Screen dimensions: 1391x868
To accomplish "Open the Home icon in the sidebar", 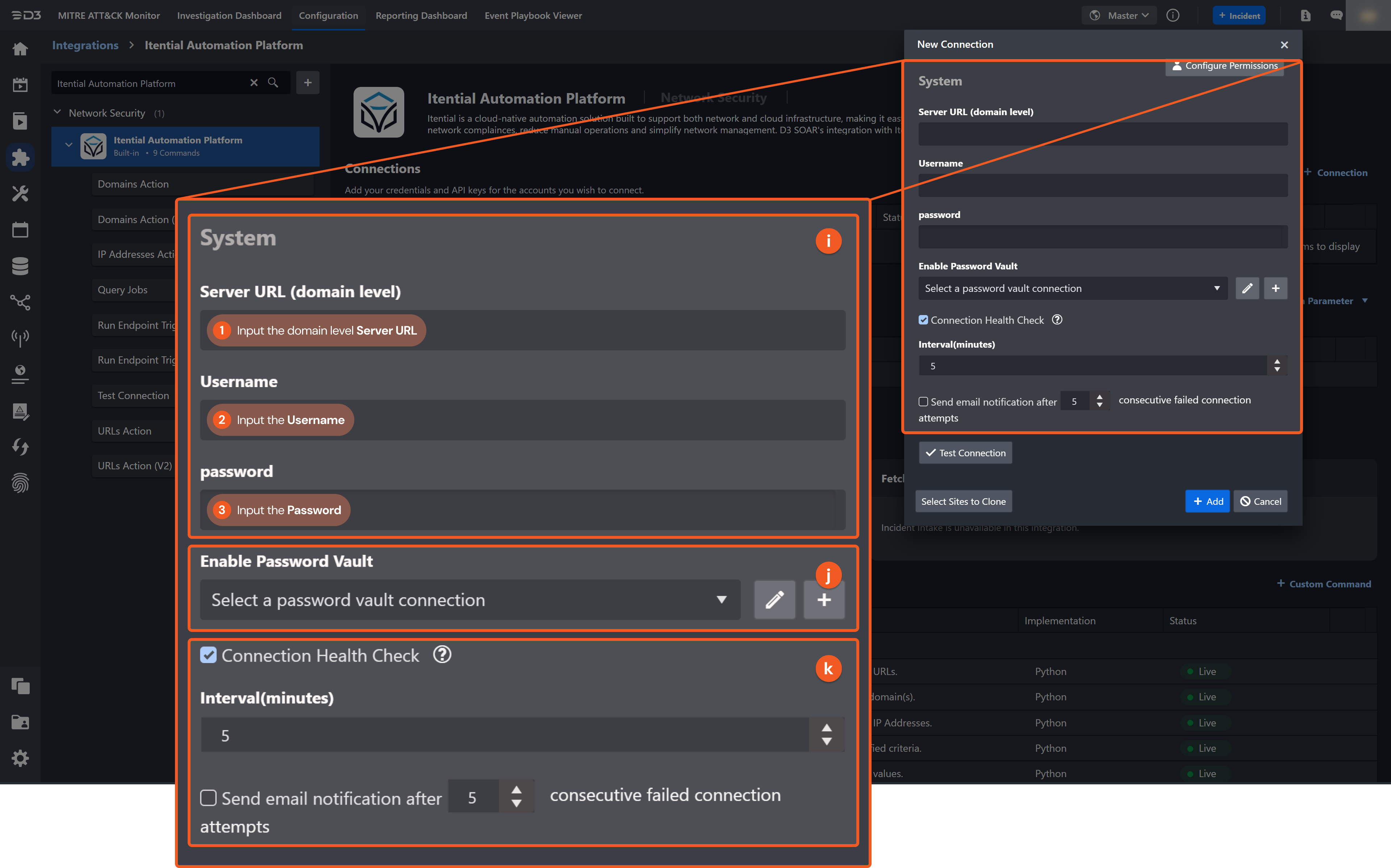I will pos(20,49).
